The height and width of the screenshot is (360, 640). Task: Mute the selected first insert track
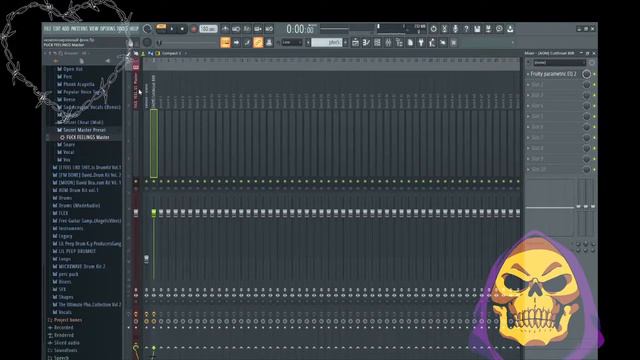[x=154, y=181]
